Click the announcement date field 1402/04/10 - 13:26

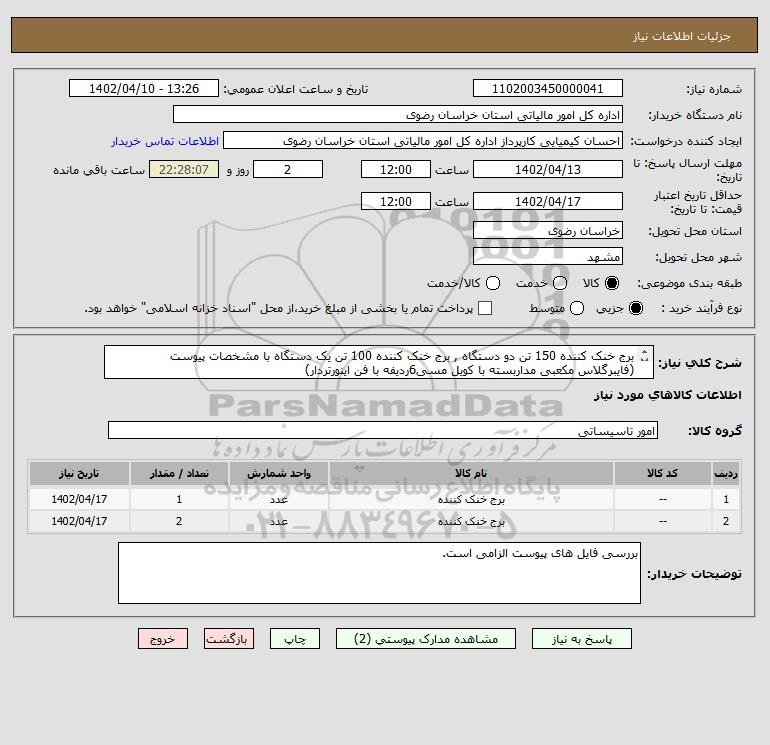point(144,88)
